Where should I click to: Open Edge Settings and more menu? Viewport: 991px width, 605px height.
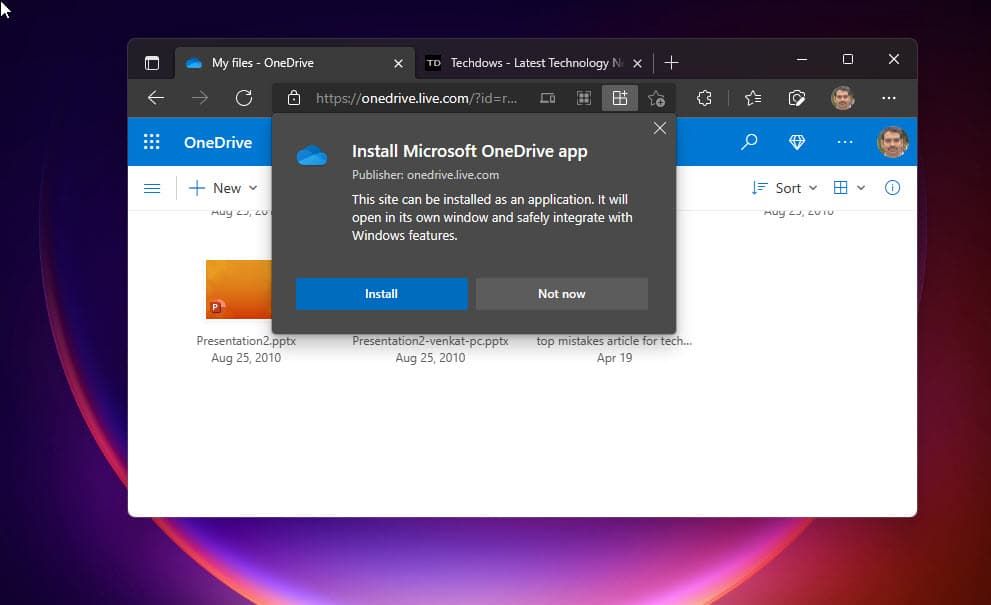coord(889,98)
